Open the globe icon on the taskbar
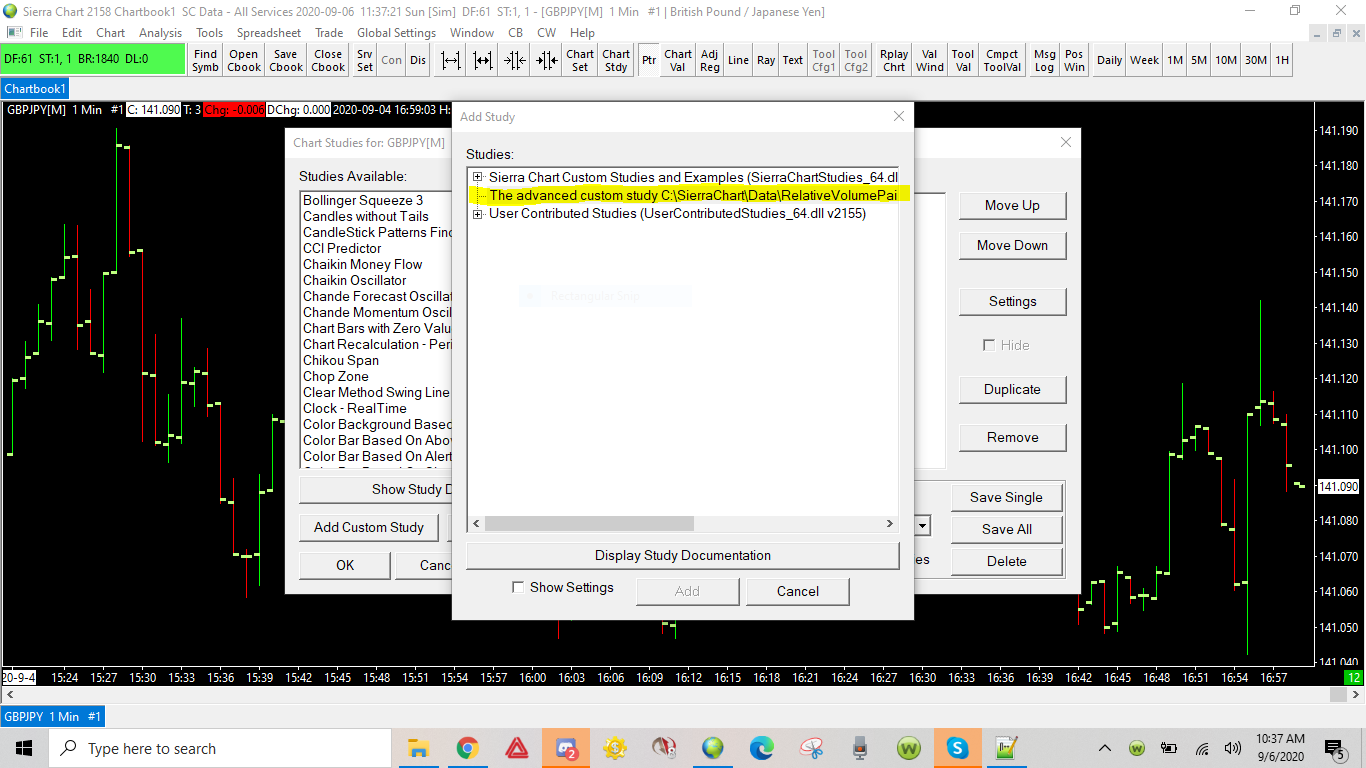 coord(713,748)
